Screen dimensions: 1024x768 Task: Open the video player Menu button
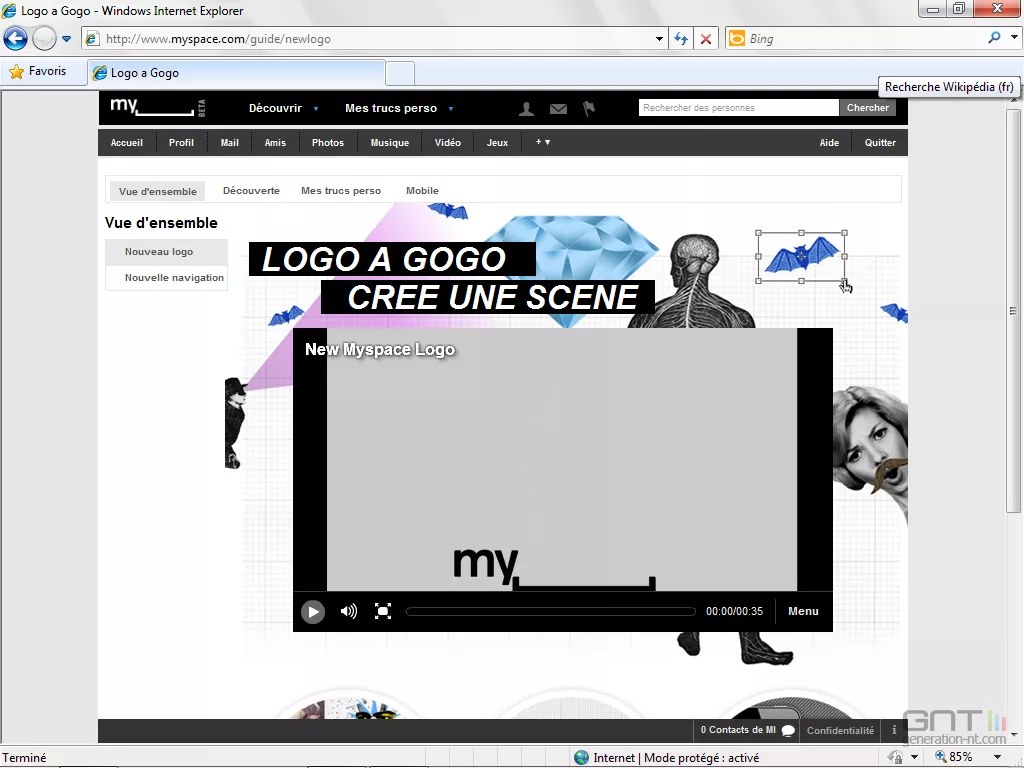coord(803,611)
